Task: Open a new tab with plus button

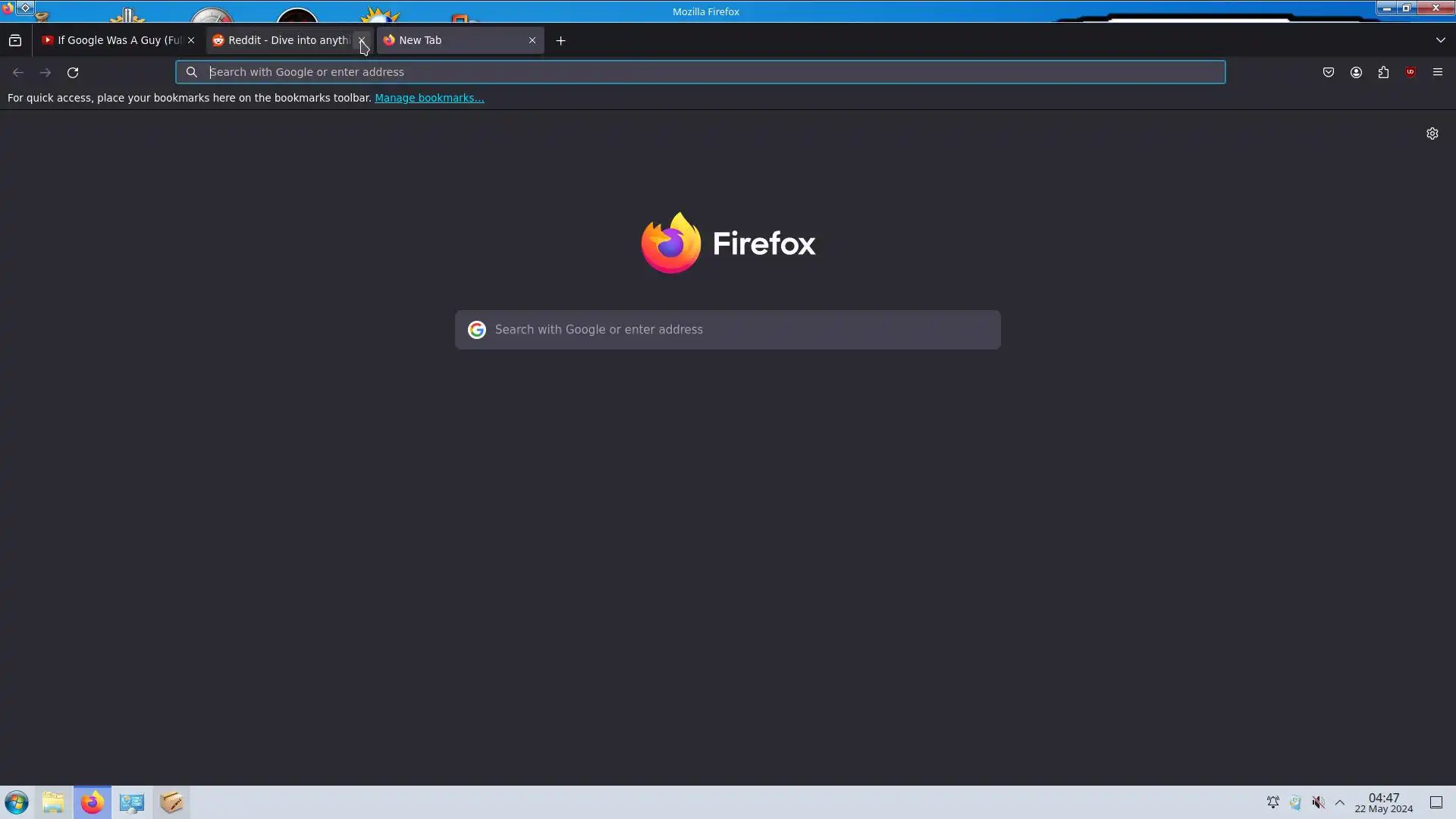Action: [x=561, y=41]
